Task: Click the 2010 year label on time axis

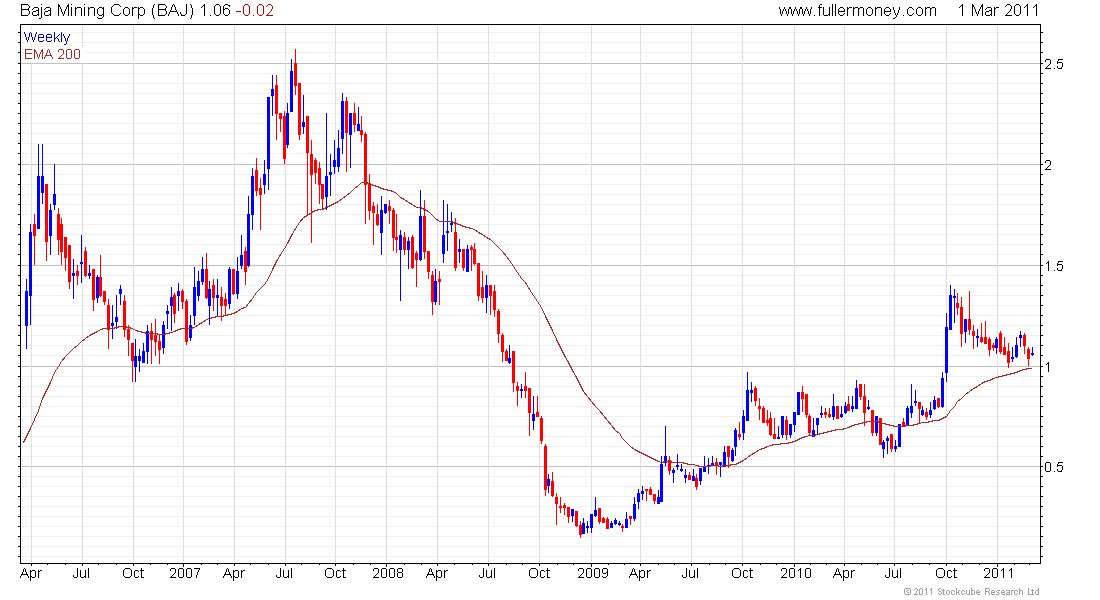Action: click(x=796, y=573)
